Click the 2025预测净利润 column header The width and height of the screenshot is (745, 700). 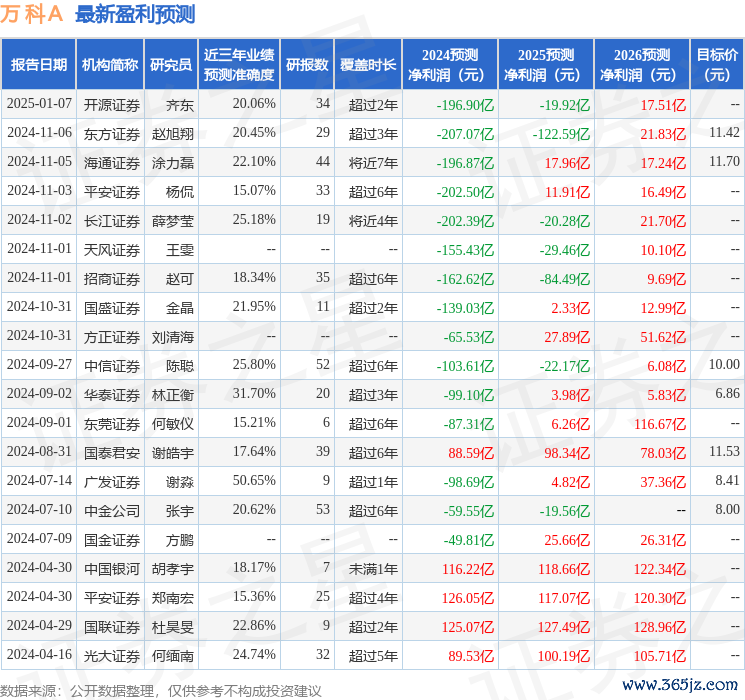(x=546, y=65)
